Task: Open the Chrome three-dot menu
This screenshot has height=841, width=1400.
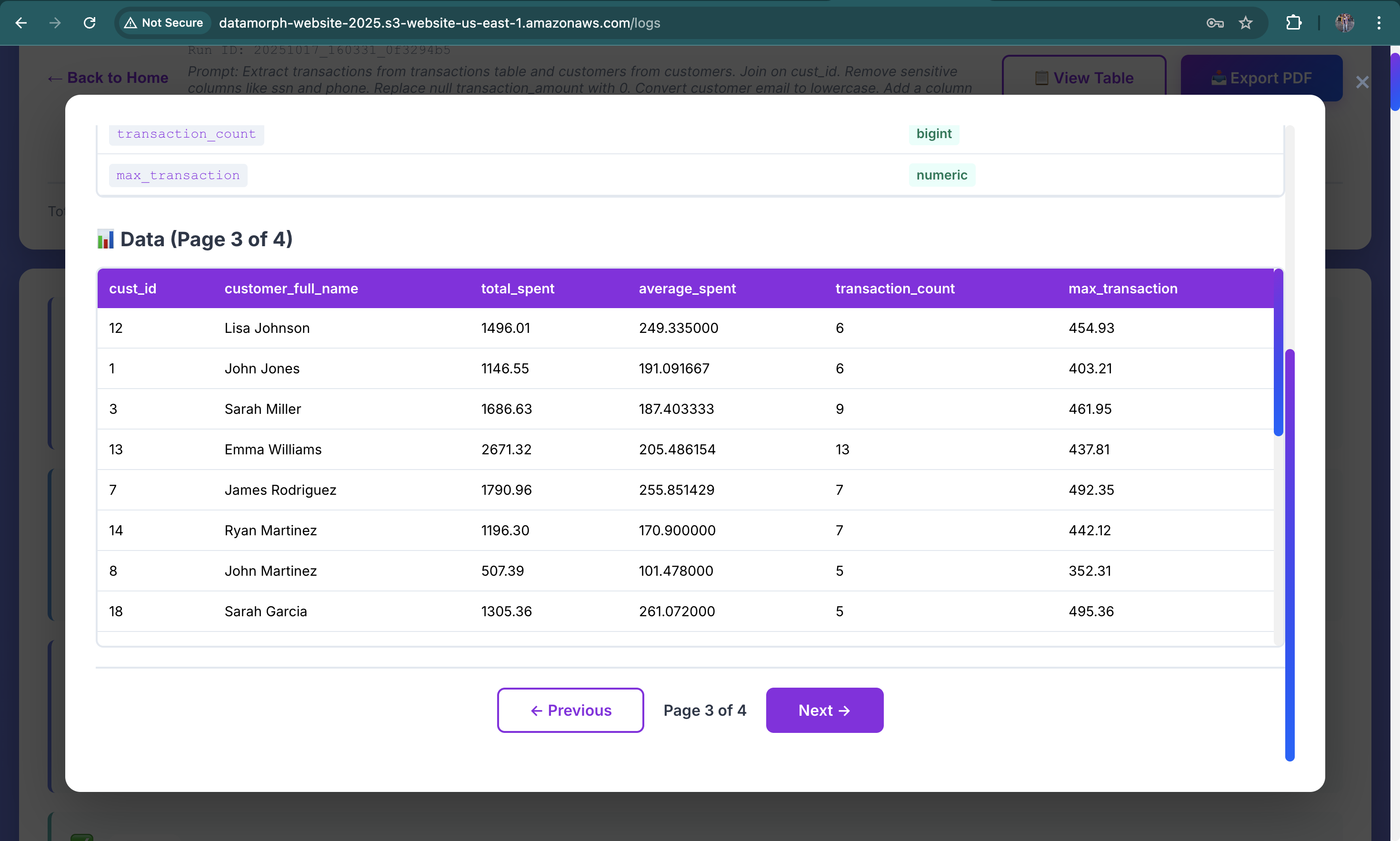Action: 1379,23
